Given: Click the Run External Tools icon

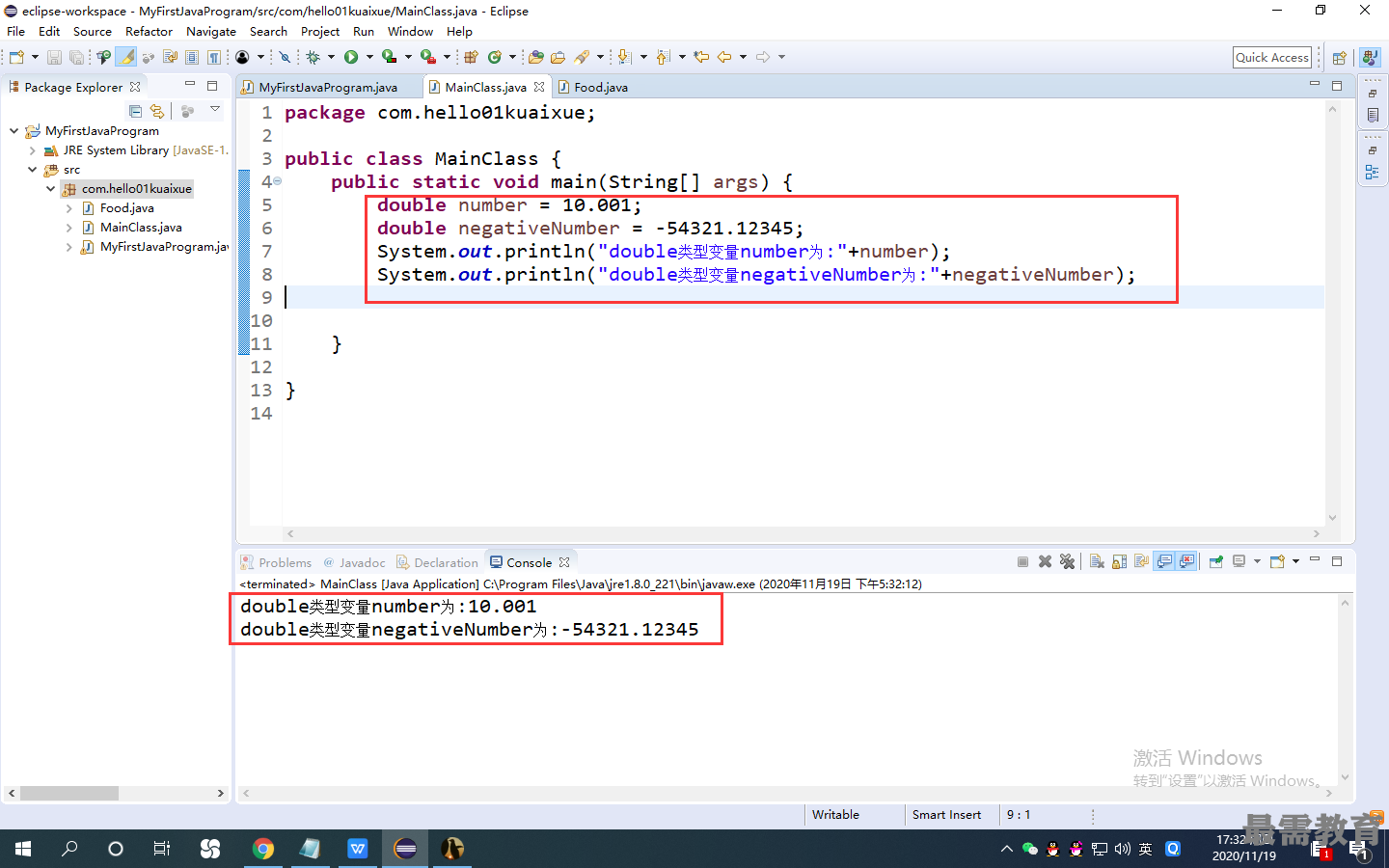Looking at the screenshot, I should coord(427,57).
